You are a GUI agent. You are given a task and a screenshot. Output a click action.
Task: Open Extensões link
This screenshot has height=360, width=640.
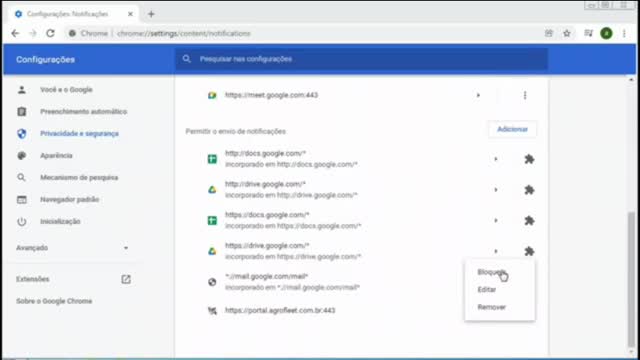pos(33,279)
